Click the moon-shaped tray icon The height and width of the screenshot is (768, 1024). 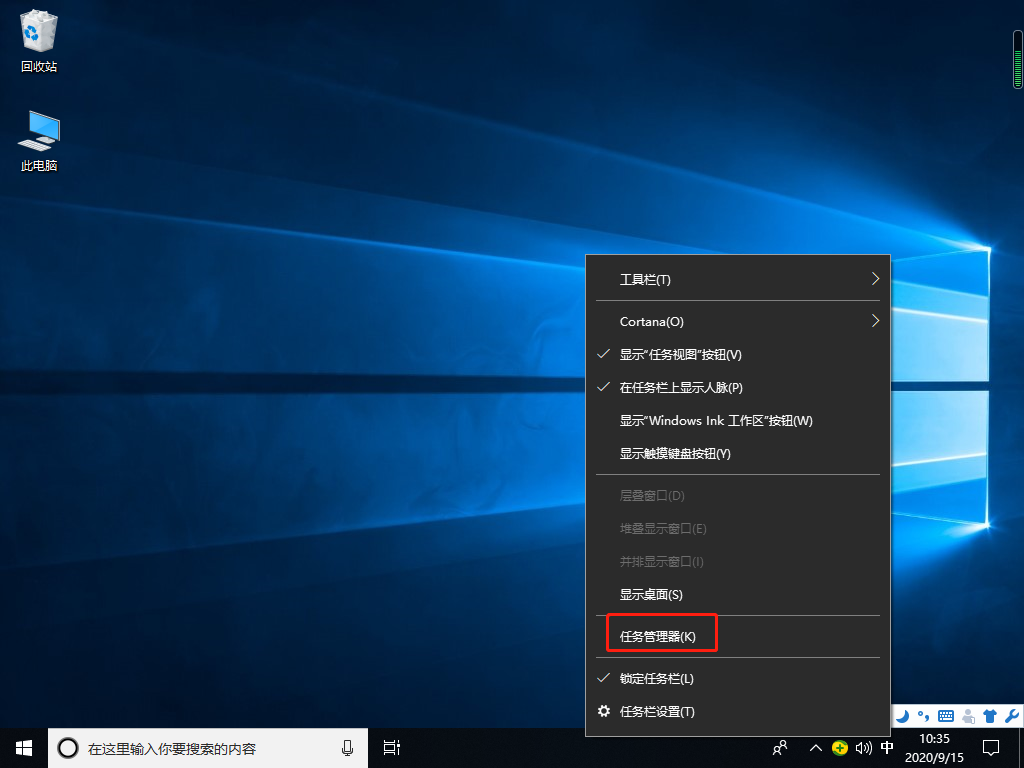[903, 716]
